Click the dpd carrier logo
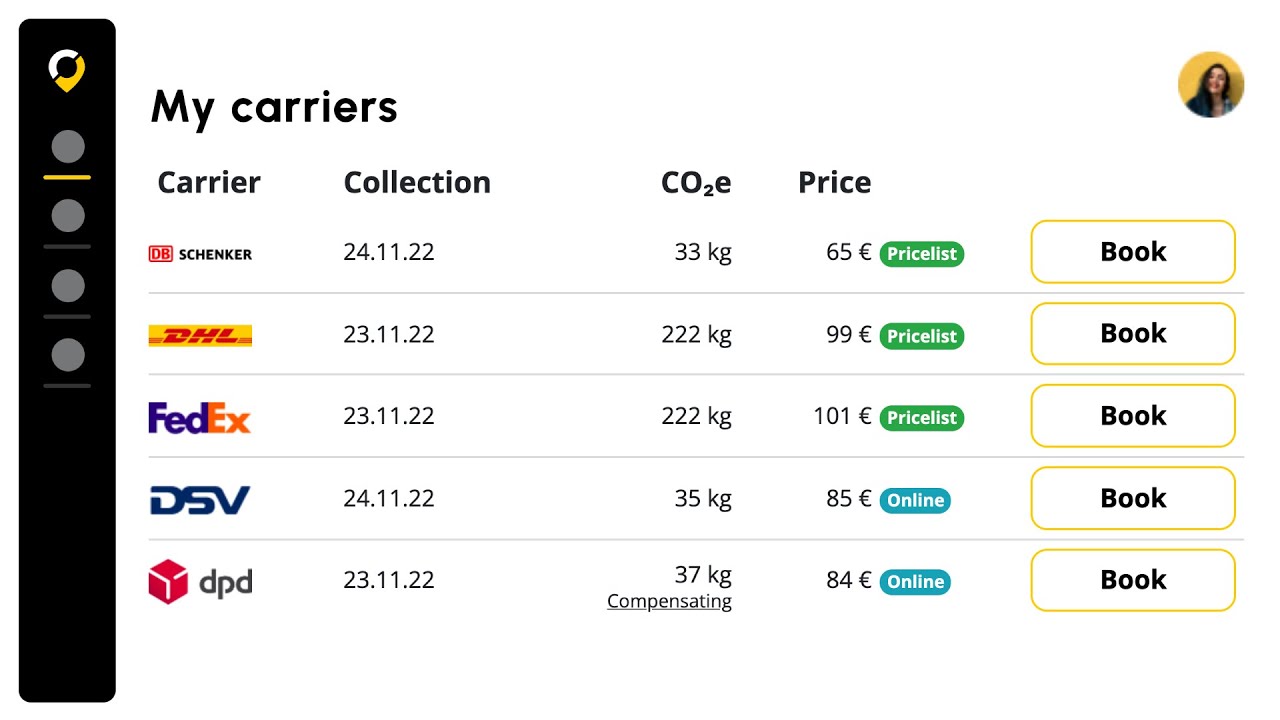 [200, 581]
